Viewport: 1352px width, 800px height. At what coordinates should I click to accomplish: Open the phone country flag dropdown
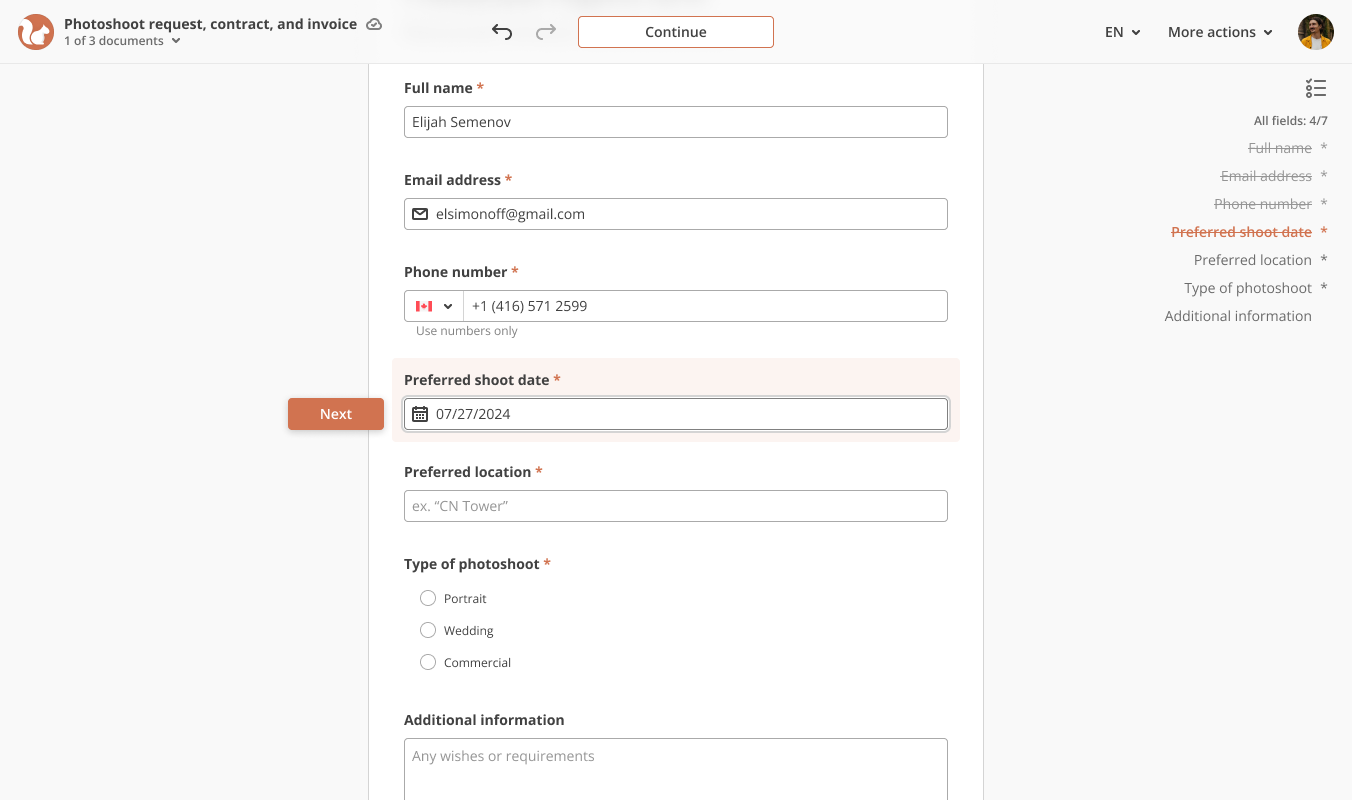point(434,306)
